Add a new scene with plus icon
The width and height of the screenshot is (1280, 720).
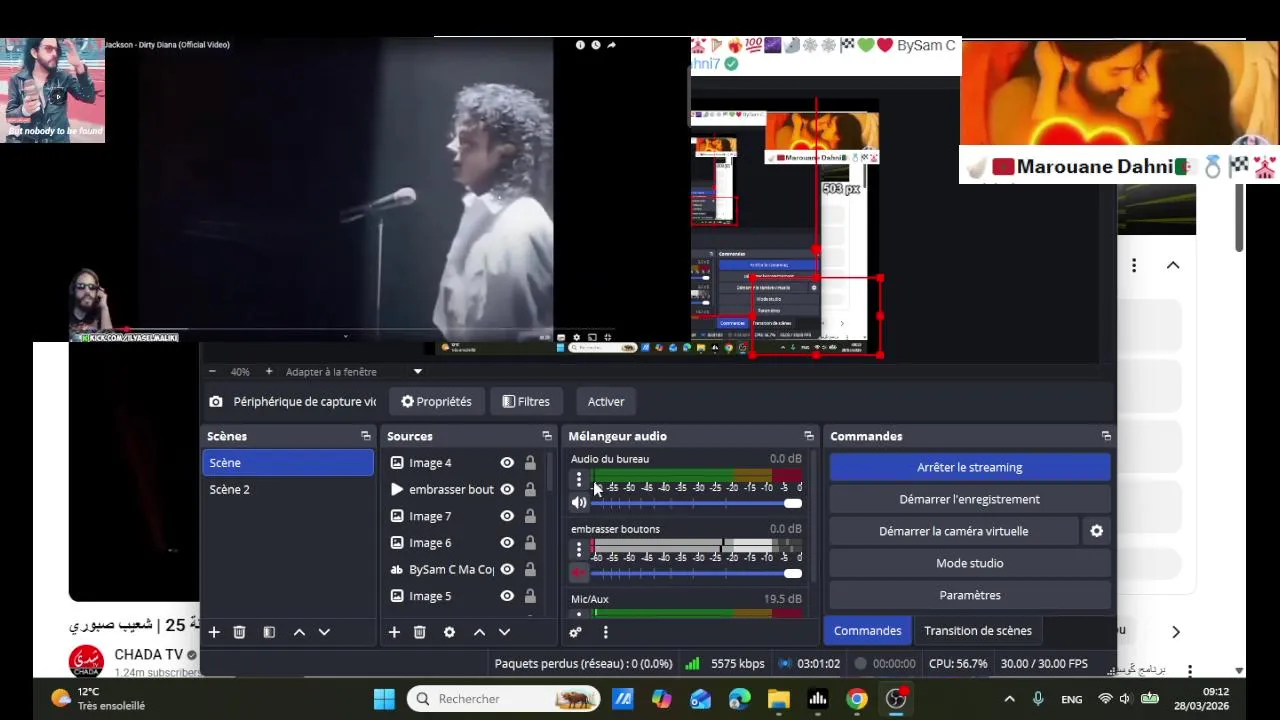tap(213, 632)
